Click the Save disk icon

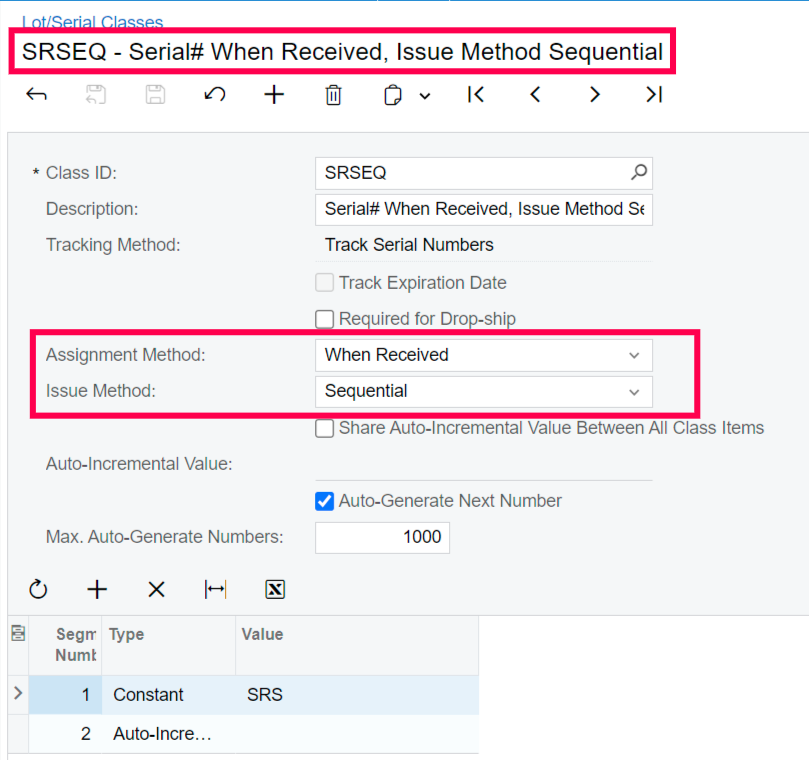155,95
